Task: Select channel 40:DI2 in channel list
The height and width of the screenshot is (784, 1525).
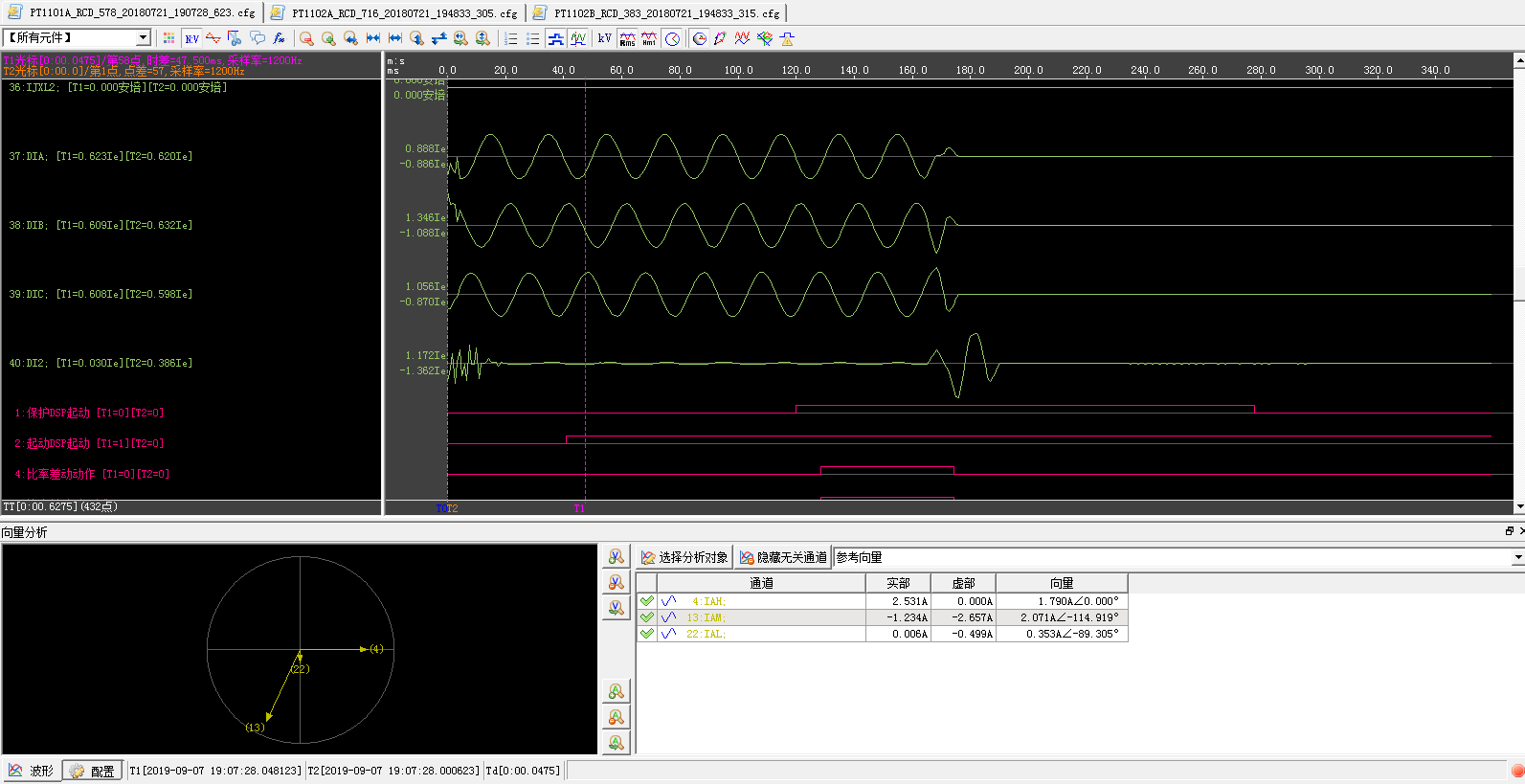Action: (x=101, y=363)
